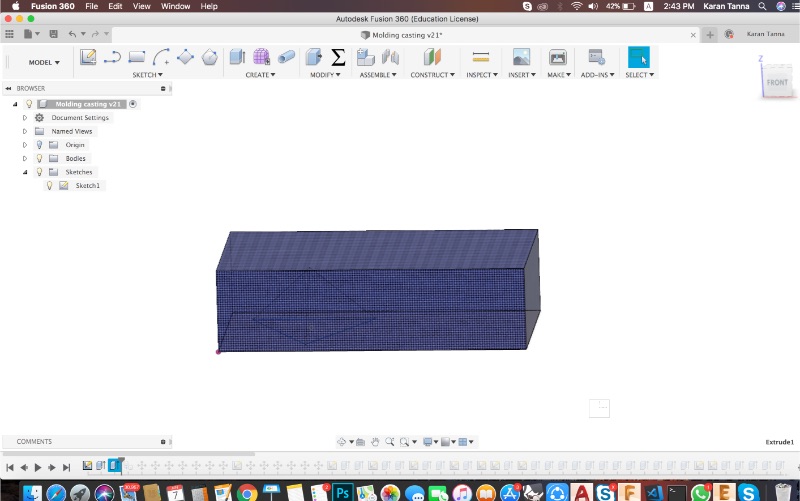Click the Orbit navigation tool
Screen dimensions: 800x501
pos(341,442)
